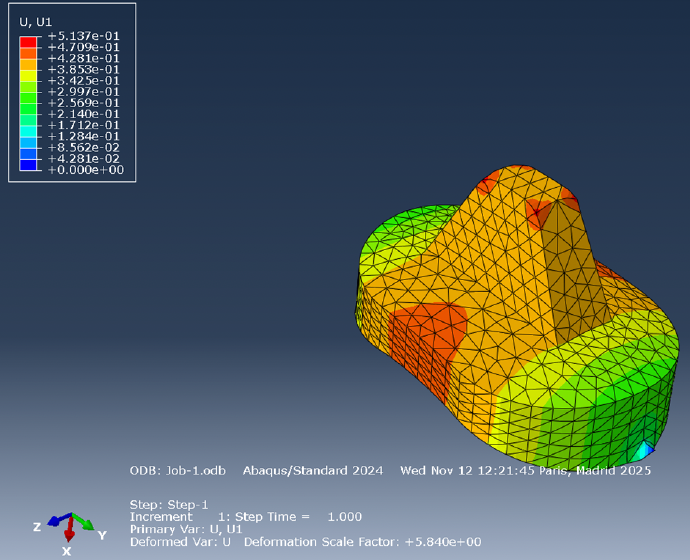
Task: Click the Y axis label of the triad
Action: click(x=102, y=535)
